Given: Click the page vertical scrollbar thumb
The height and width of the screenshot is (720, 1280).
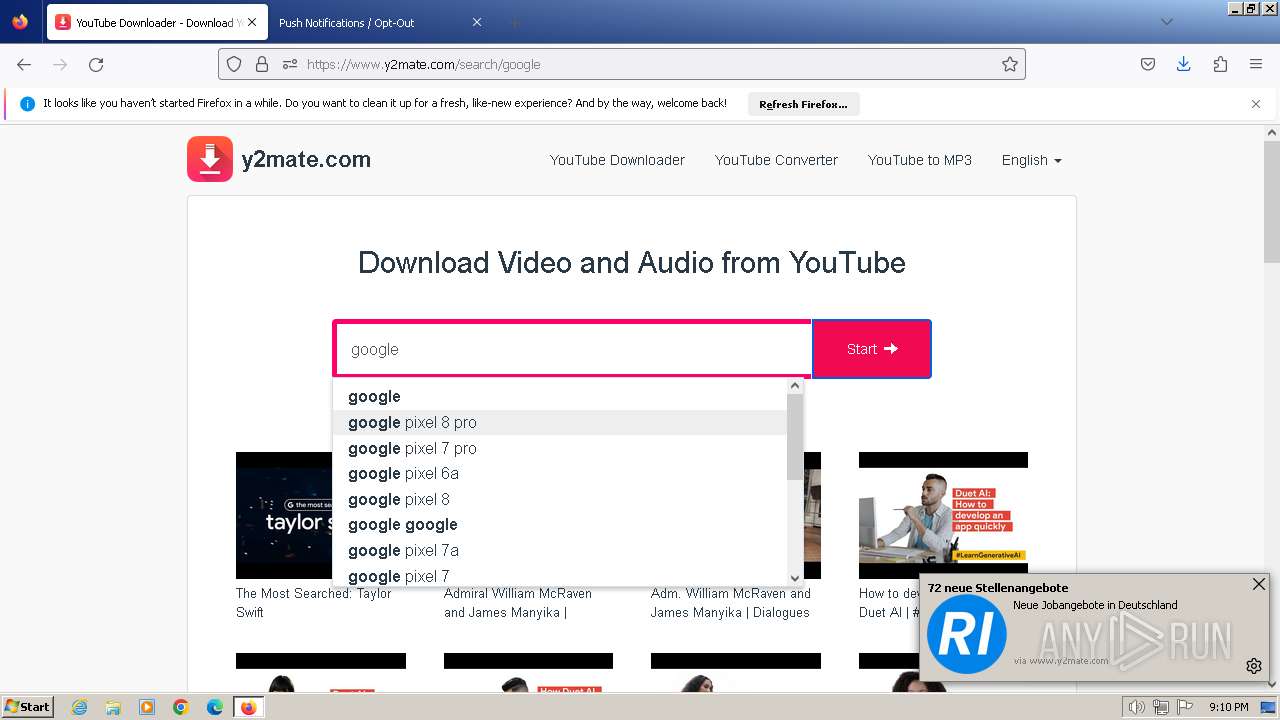Looking at the screenshot, I should (x=1272, y=200).
